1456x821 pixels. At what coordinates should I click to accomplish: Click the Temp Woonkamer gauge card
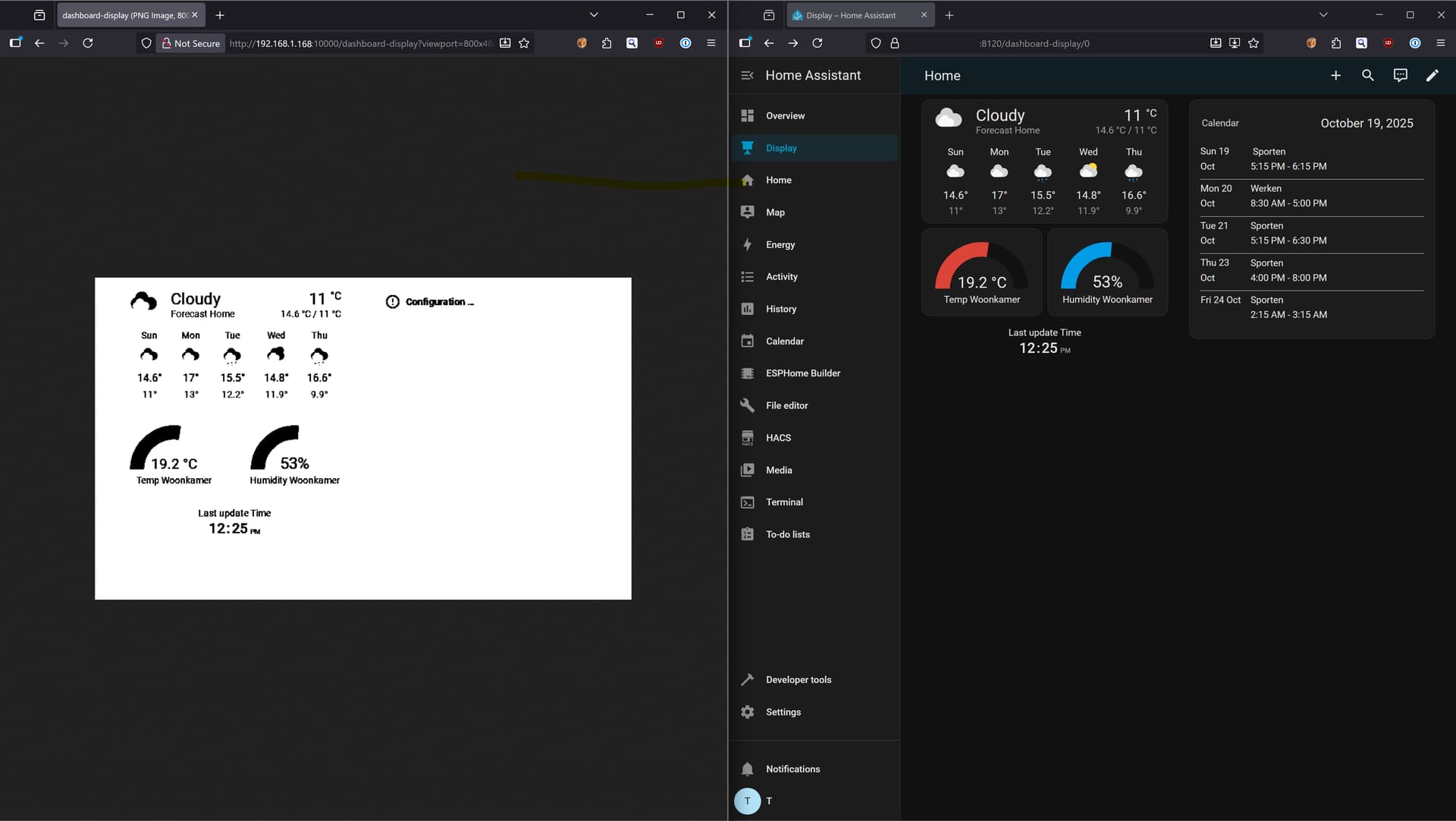981,273
